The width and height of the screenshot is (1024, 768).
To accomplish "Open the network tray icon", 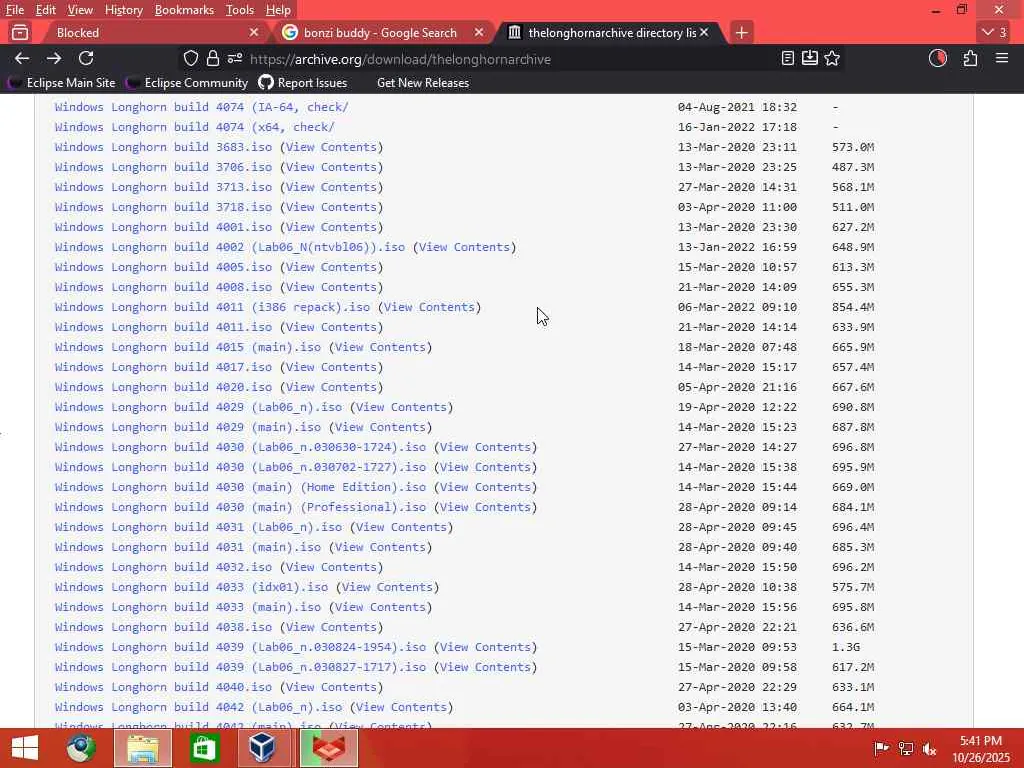I will pyautogui.click(x=906, y=748).
